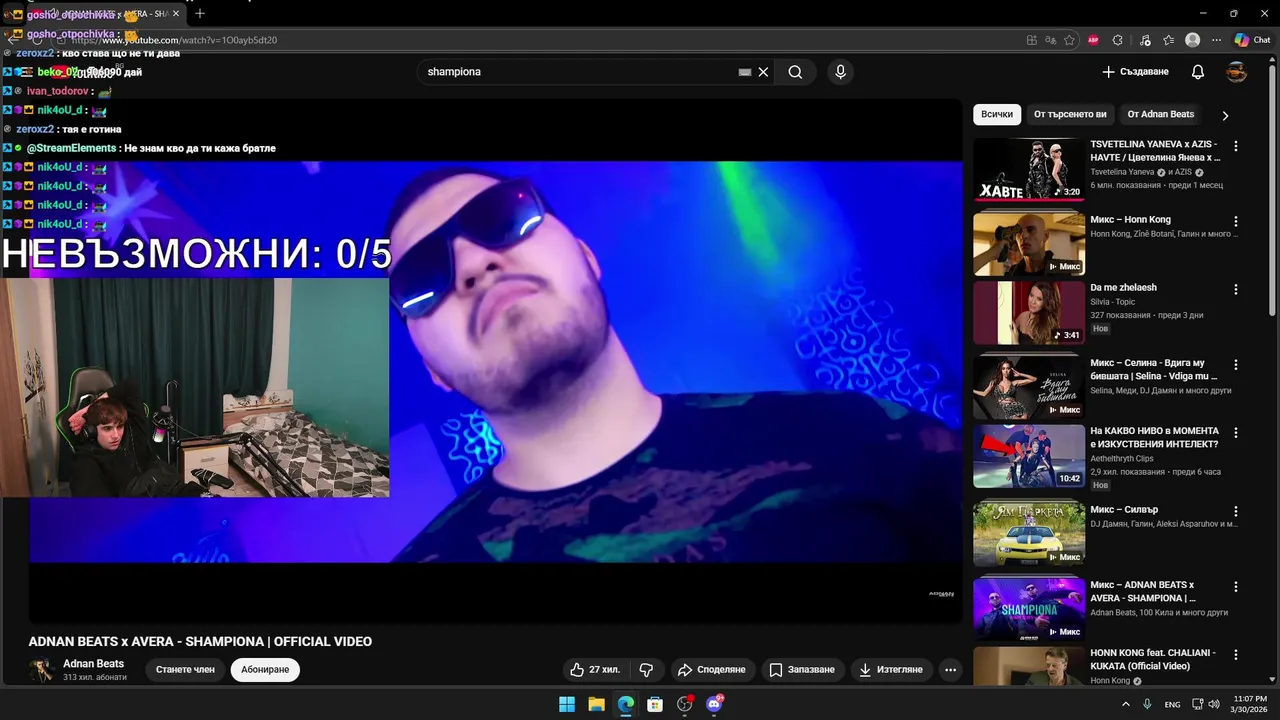Screen dimensions: 1280x720
Task: Search YouTube with the magnifier icon
Action: point(795,72)
